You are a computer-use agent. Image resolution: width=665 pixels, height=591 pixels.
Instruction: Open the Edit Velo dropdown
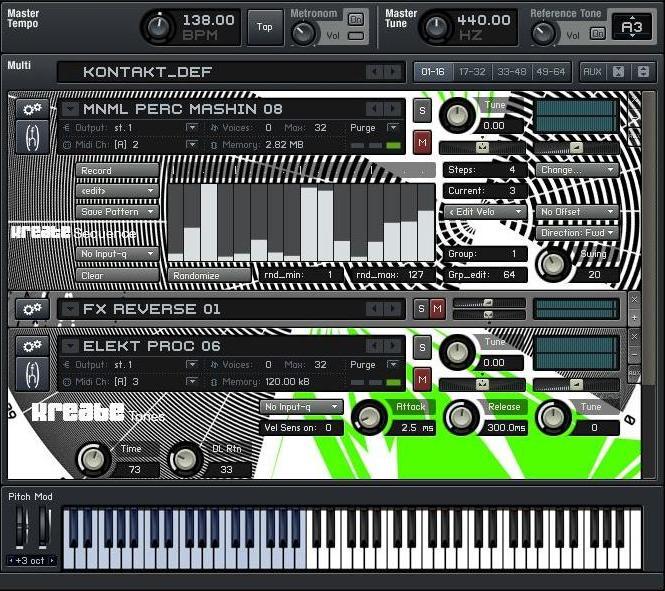click(x=485, y=212)
